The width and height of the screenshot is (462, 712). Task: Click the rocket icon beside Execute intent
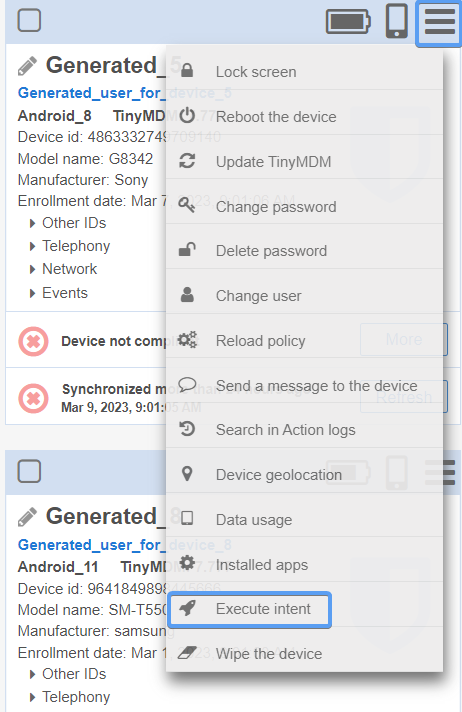coord(187,608)
